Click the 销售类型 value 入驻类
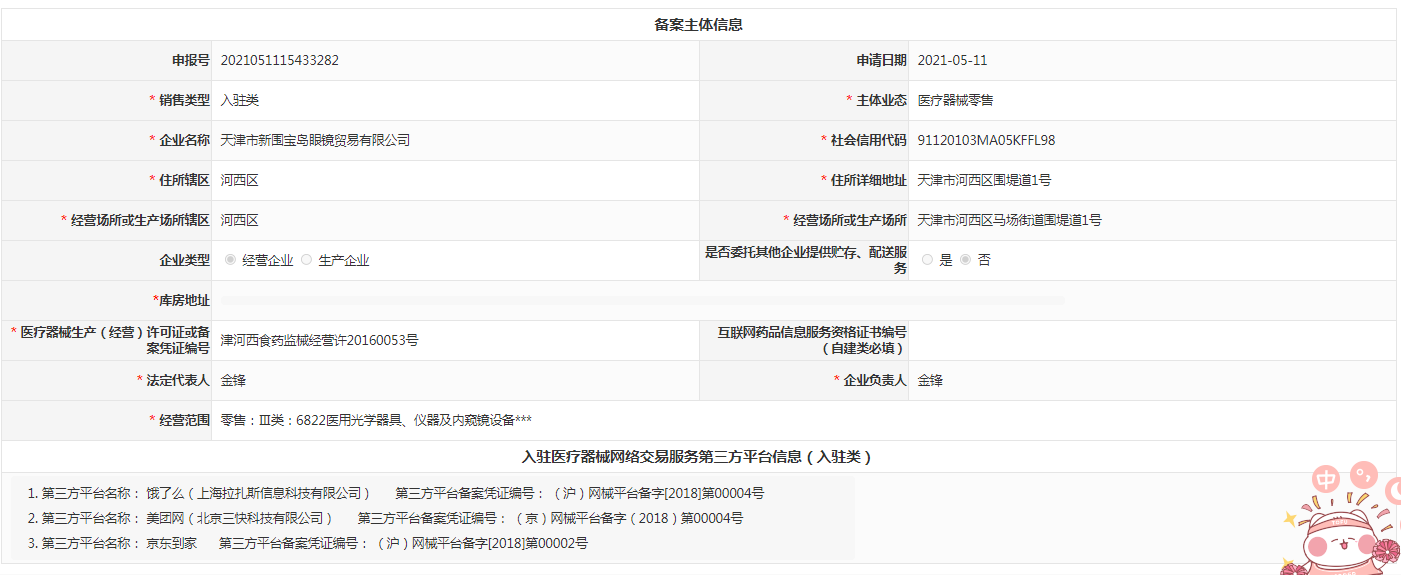This screenshot has width=1401, height=575. coord(240,100)
